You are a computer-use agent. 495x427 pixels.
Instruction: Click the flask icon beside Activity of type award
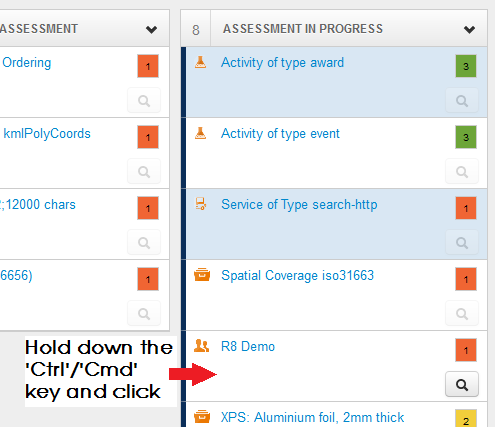(200, 62)
